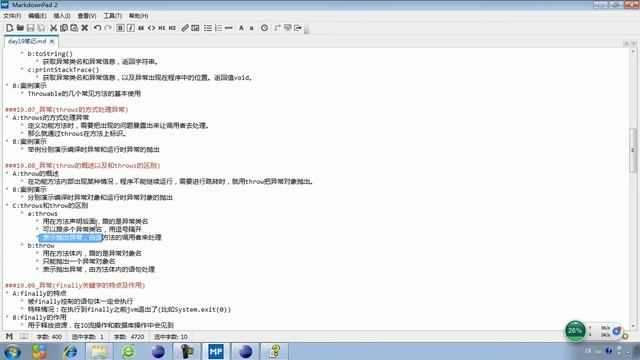Click the b:throw list line
This screenshot has height=360, width=640.
pos(41,245)
